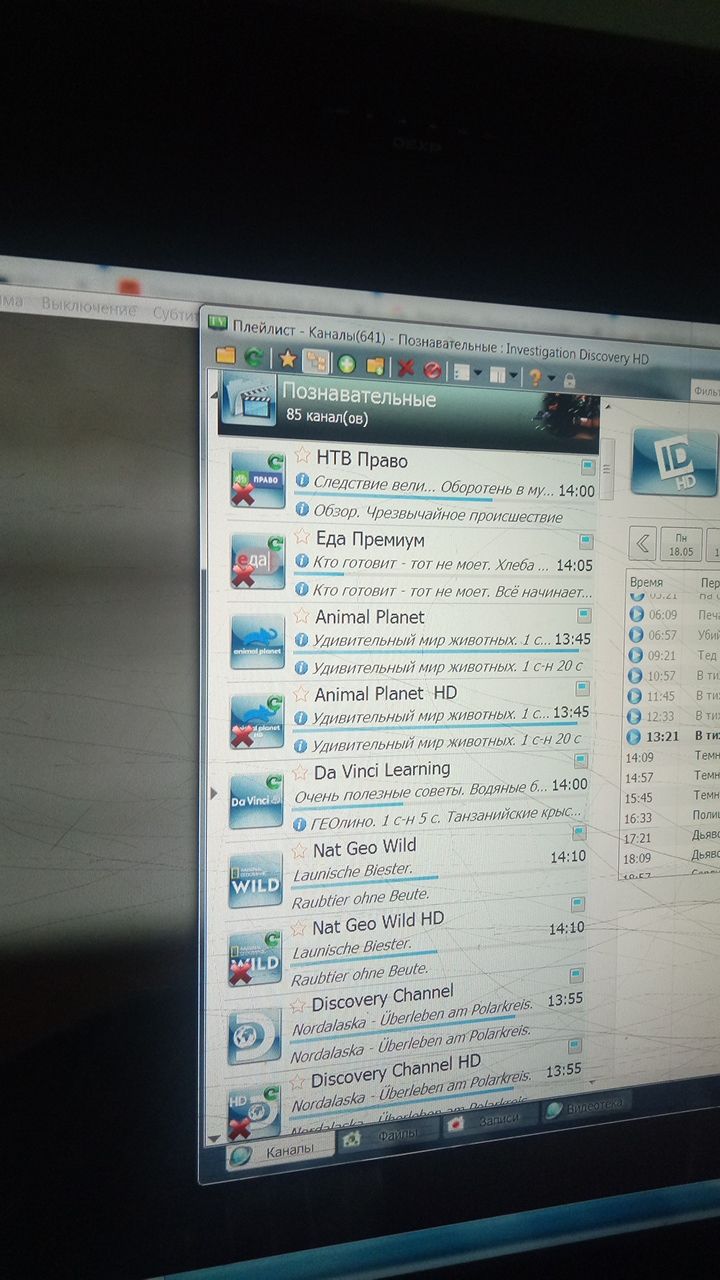
Task: Show info for Следствие вели program
Action: point(301,481)
